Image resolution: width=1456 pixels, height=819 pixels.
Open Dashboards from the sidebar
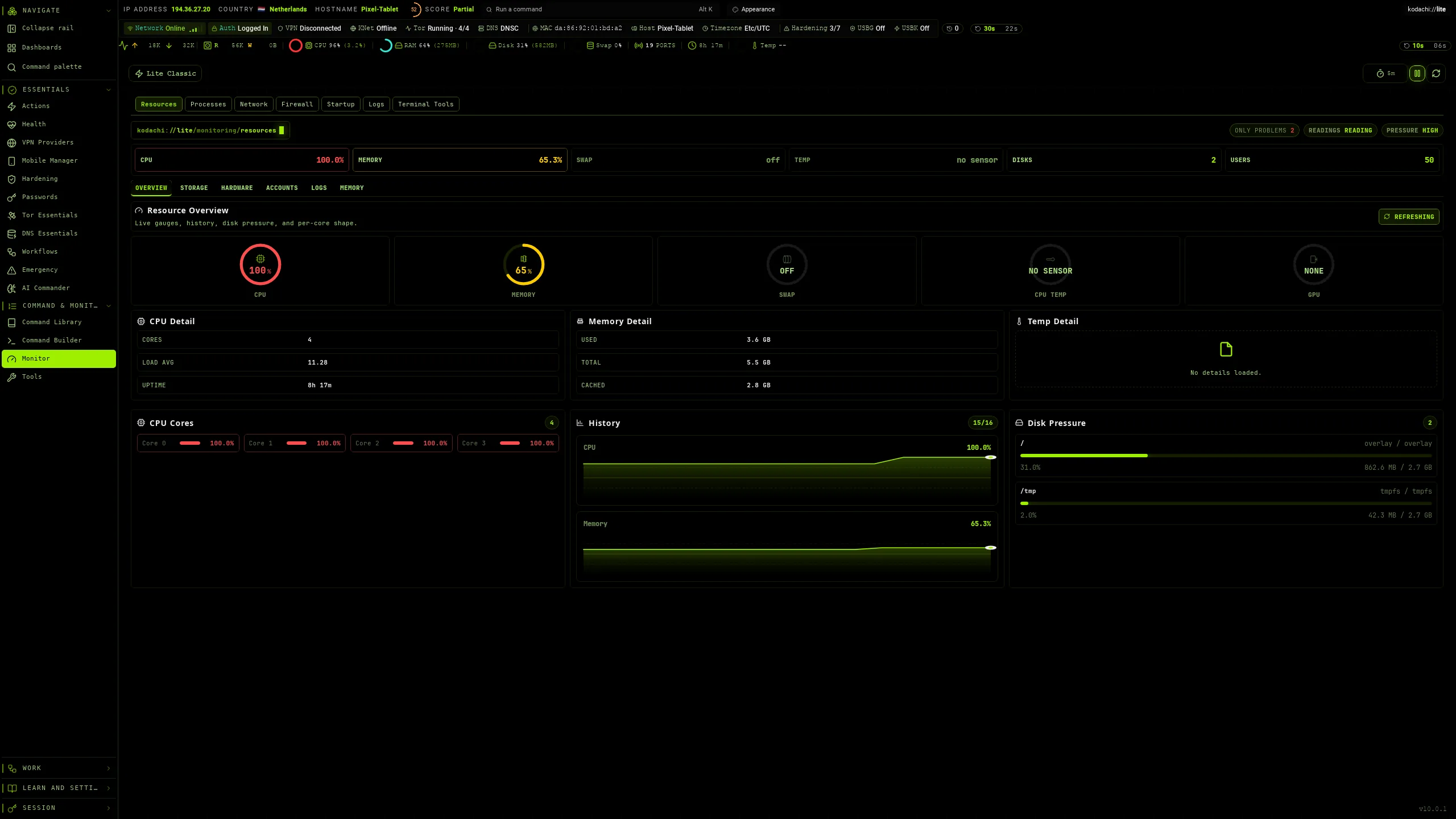59,48
